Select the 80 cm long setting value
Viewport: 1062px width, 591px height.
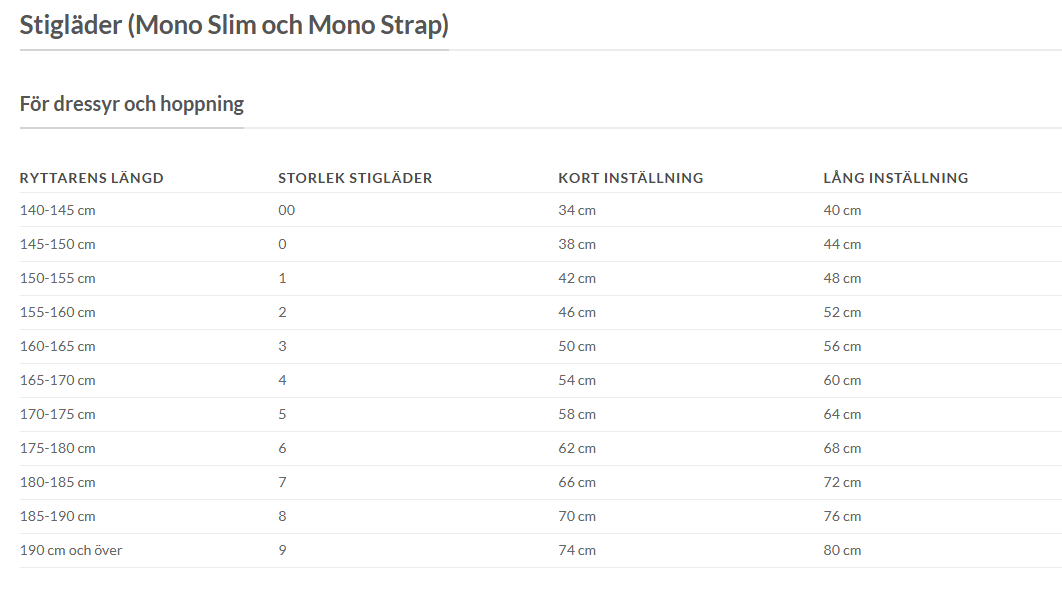click(x=842, y=550)
